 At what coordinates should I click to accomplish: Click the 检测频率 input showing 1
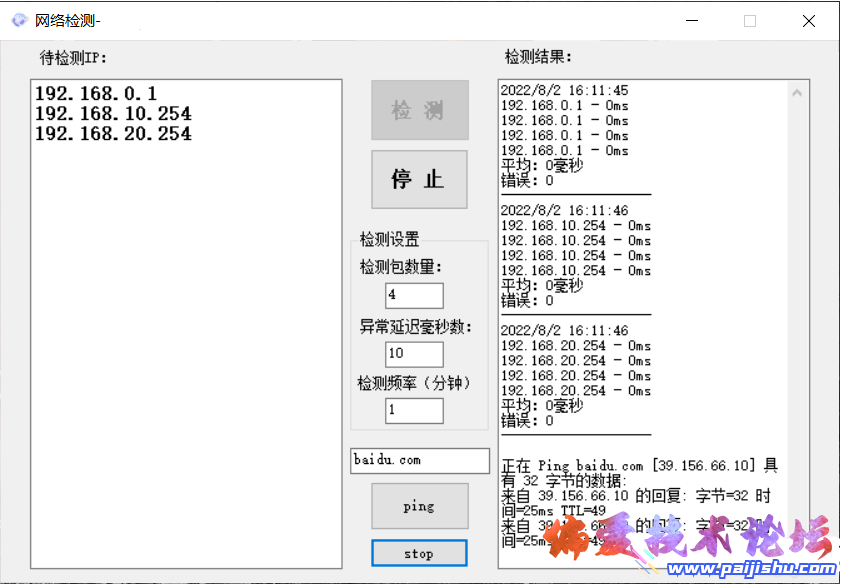(413, 410)
